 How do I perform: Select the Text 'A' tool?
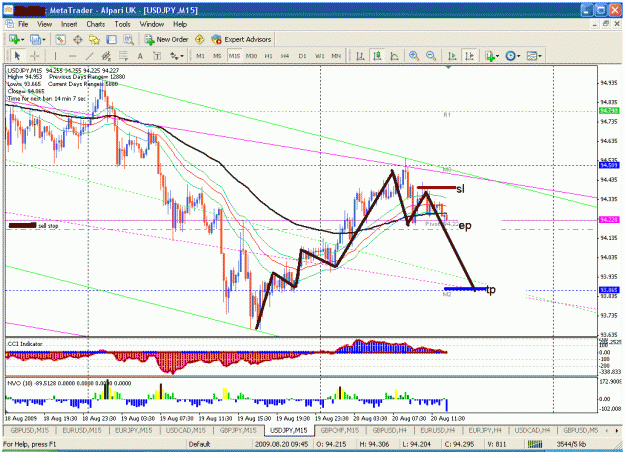[x=140, y=56]
